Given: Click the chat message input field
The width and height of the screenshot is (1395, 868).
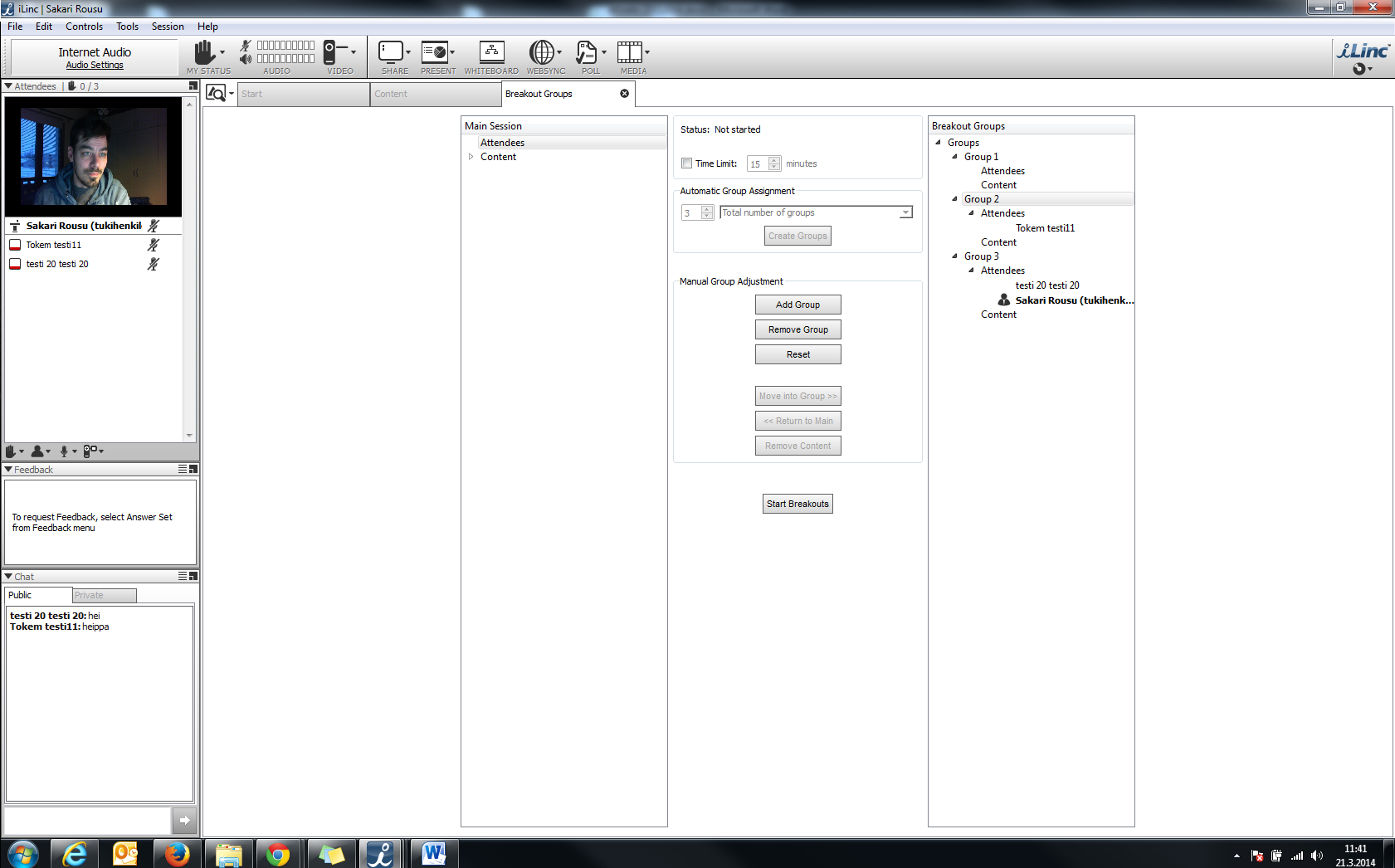Looking at the screenshot, I should point(87,820).
